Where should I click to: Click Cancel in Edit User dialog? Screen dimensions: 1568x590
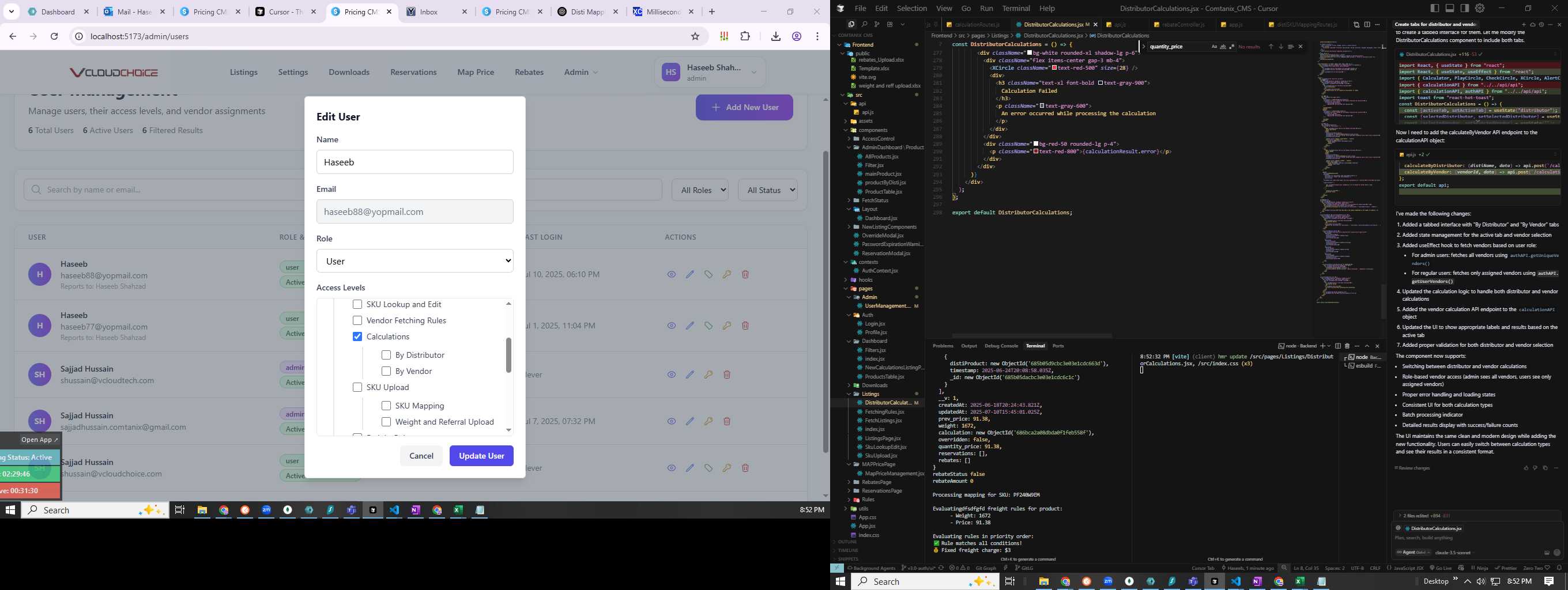pos(421,456)
